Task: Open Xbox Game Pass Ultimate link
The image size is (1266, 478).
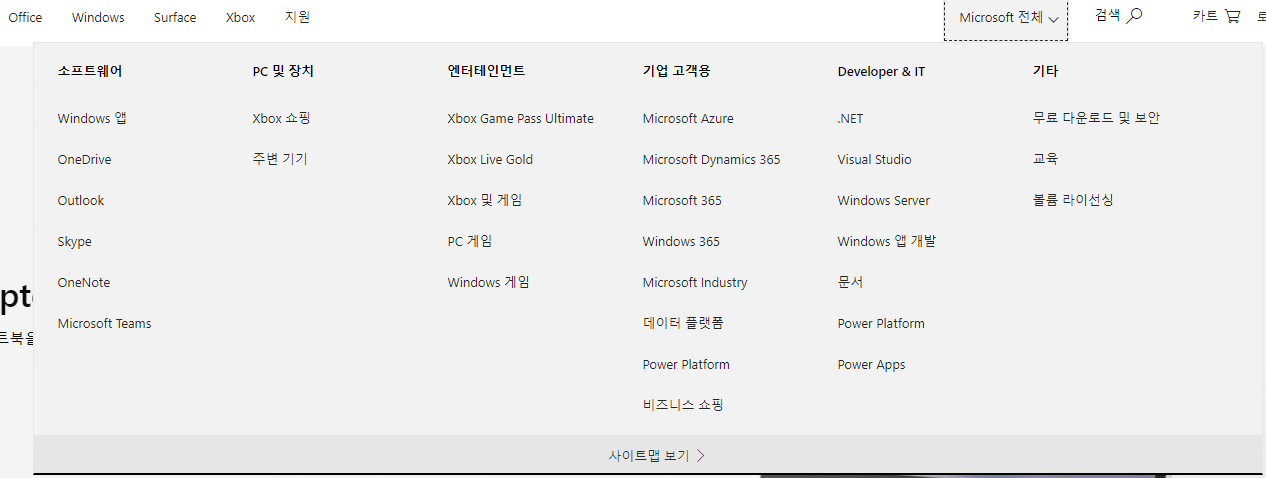Action: tap(521, 118)
